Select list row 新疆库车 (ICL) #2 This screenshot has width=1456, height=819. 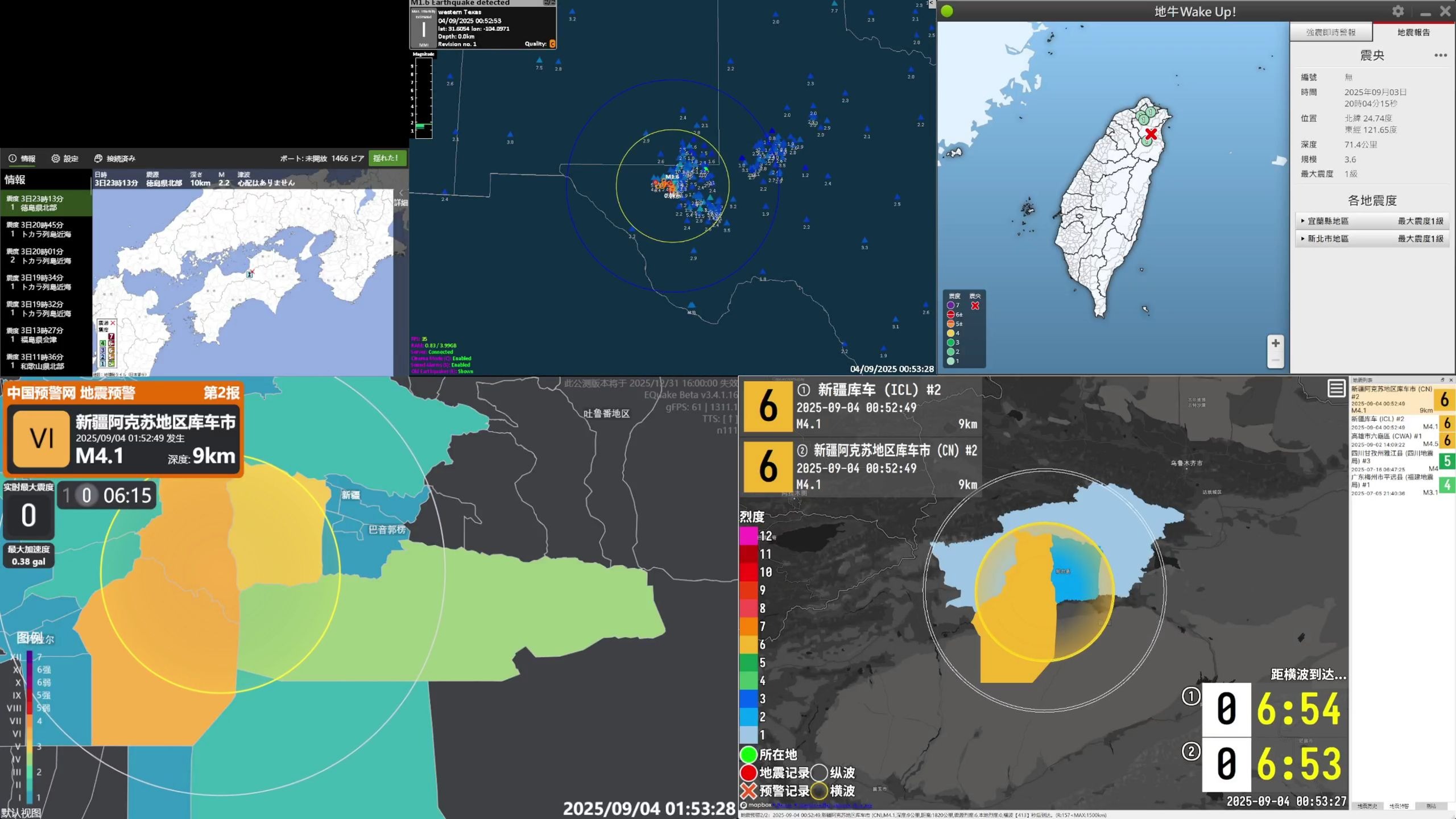coord(1402,423)
